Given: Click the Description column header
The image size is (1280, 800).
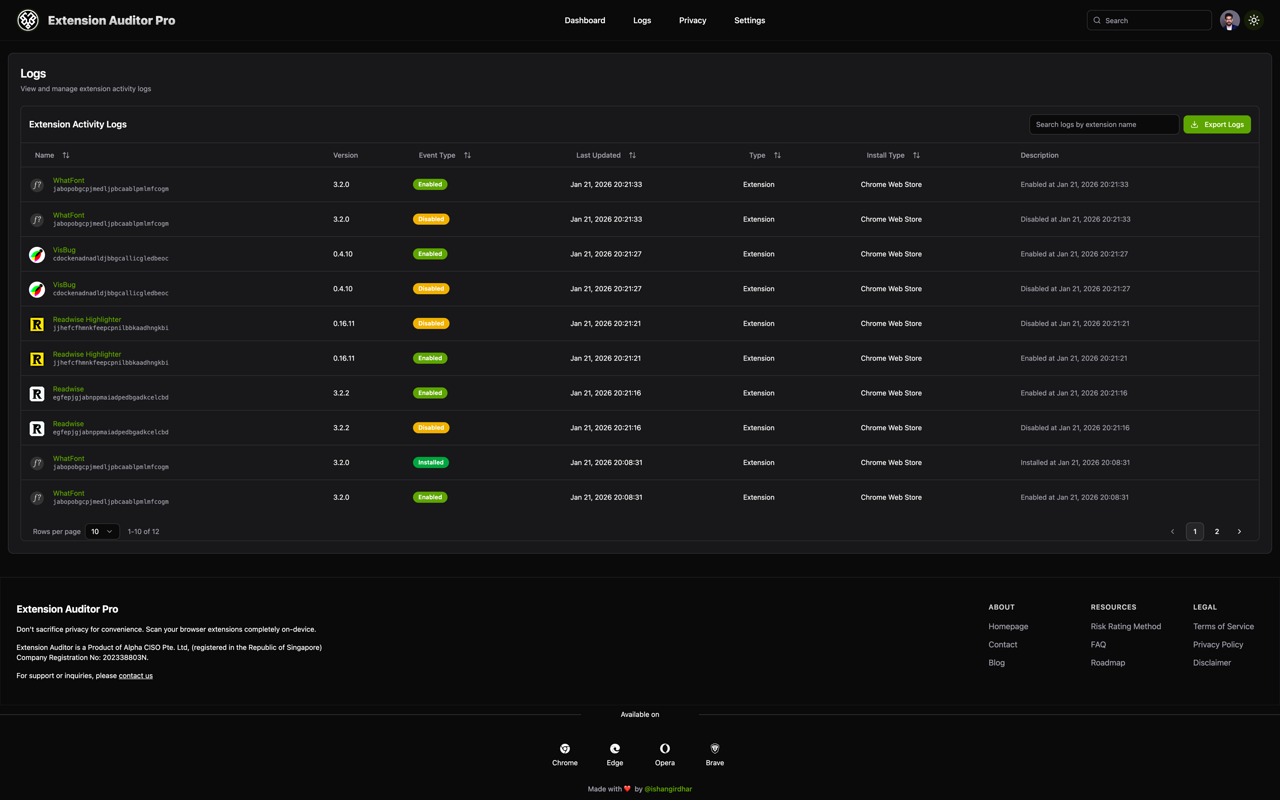Looking at the screenshot, I should (x=1039, y=155).
